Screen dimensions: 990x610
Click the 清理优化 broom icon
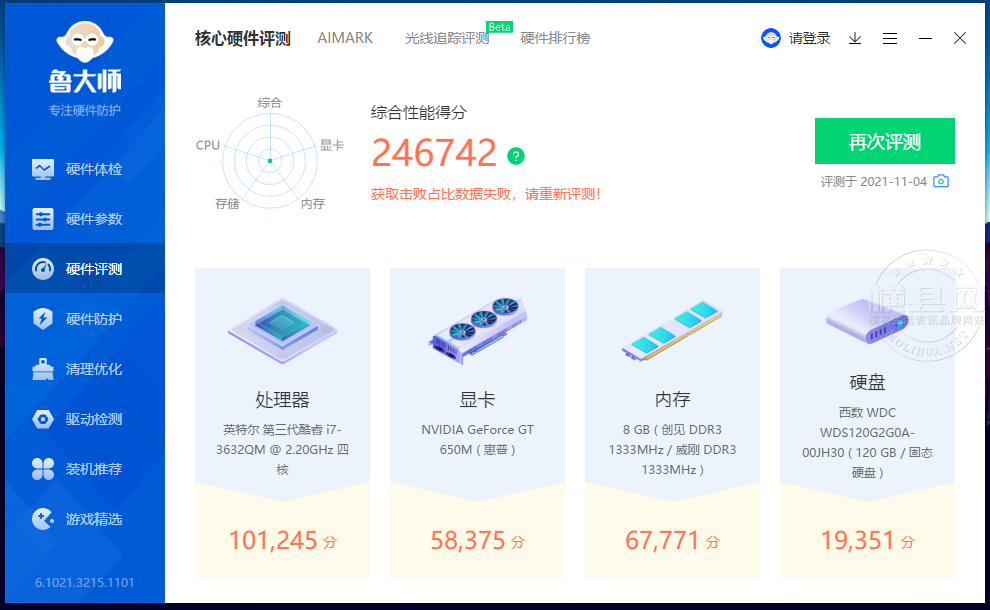[x=43, y=369]
